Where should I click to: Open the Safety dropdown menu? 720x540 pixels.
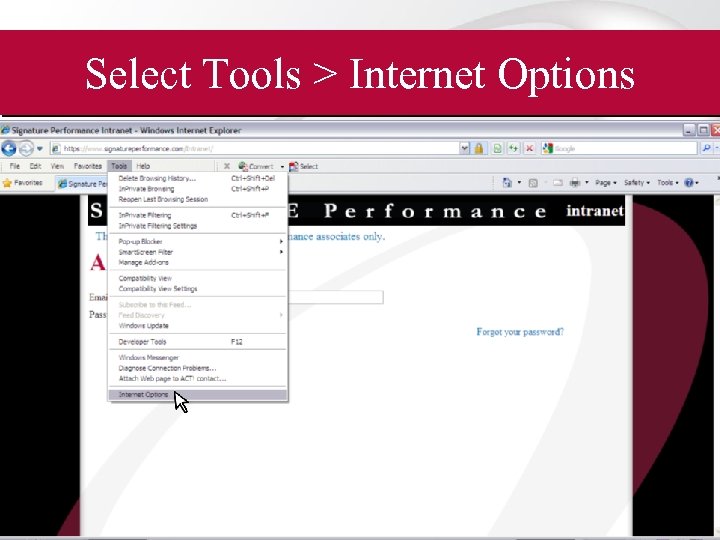(637, 183)
